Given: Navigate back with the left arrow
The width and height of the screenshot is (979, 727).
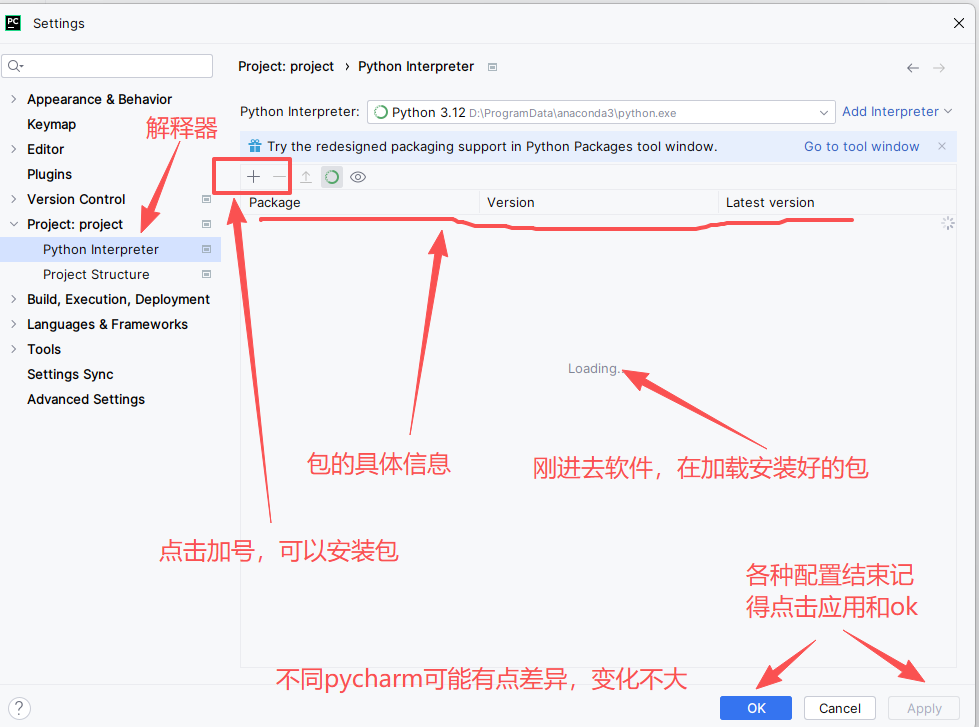Looking at the screenshot, I should point(913,68).
